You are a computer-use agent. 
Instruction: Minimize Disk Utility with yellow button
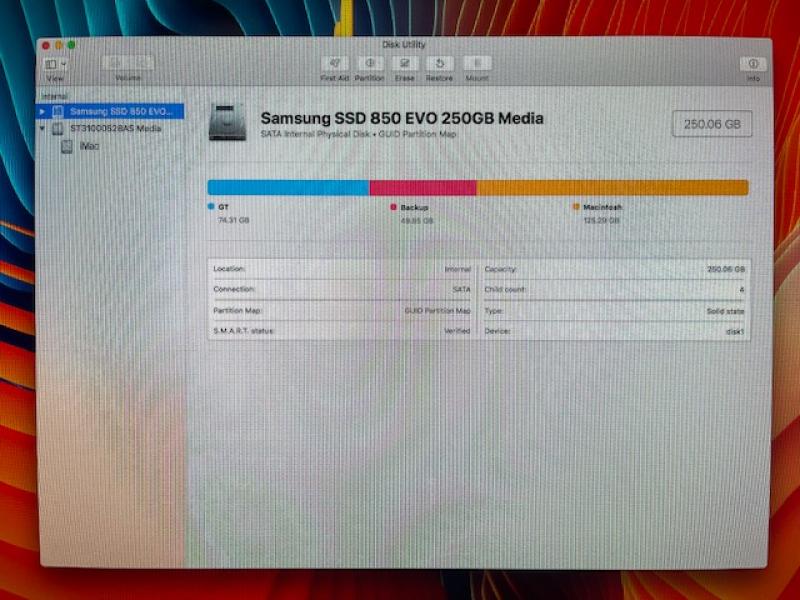tap(59, 45)
